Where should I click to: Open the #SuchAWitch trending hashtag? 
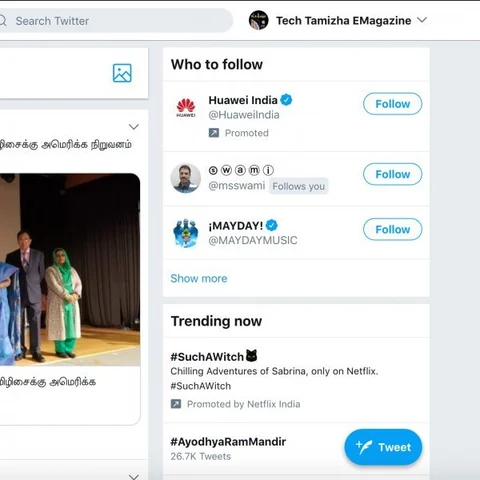click(207, 357)
